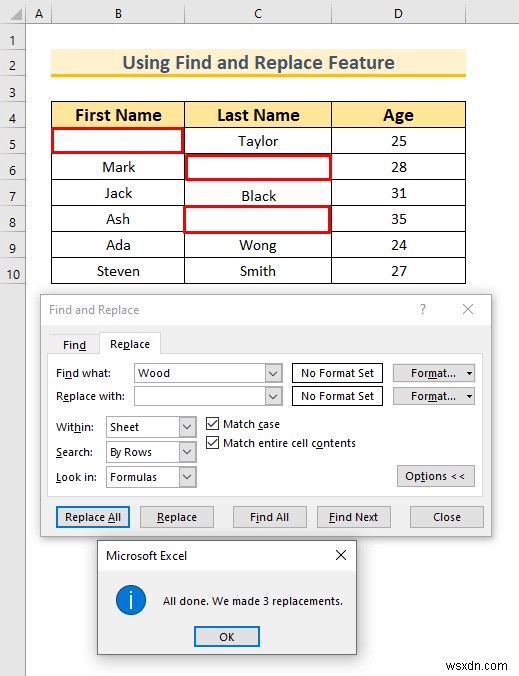
Task: Dismiss the Microsoft Excel message box via X
Action: pos(341,555)
